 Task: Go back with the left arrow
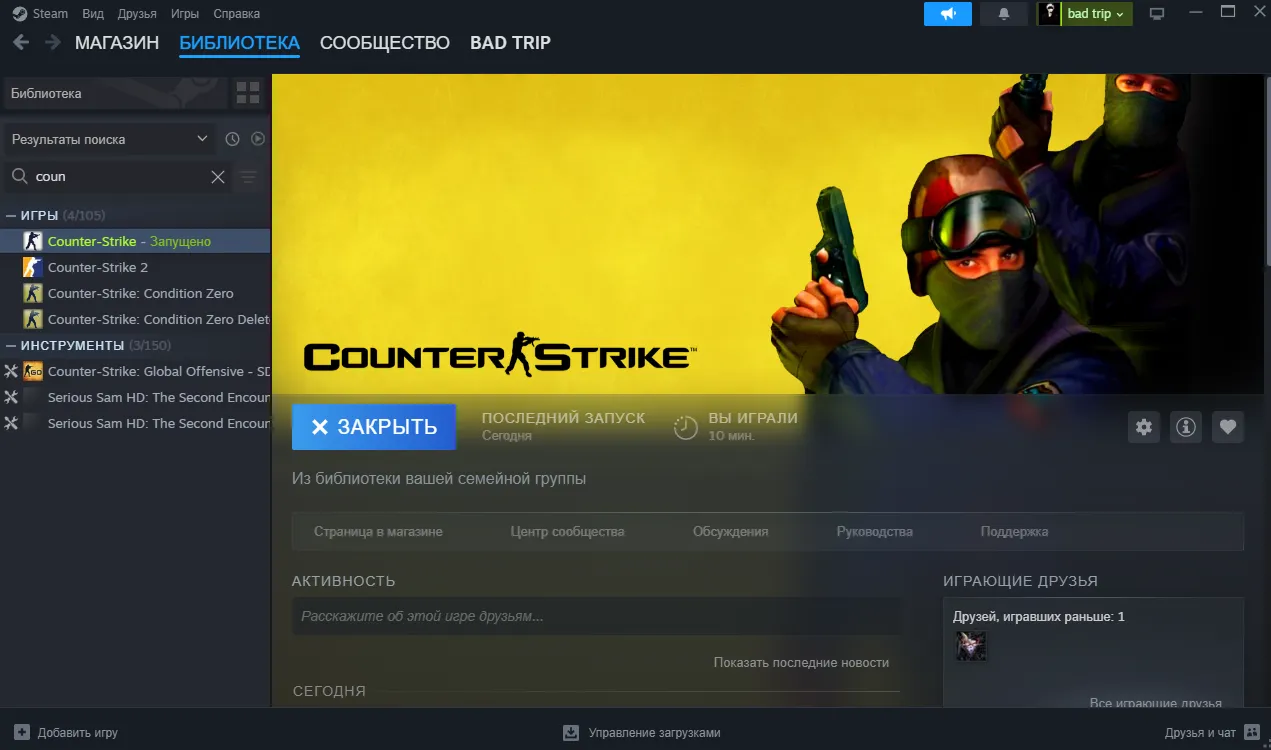(21, 43)
